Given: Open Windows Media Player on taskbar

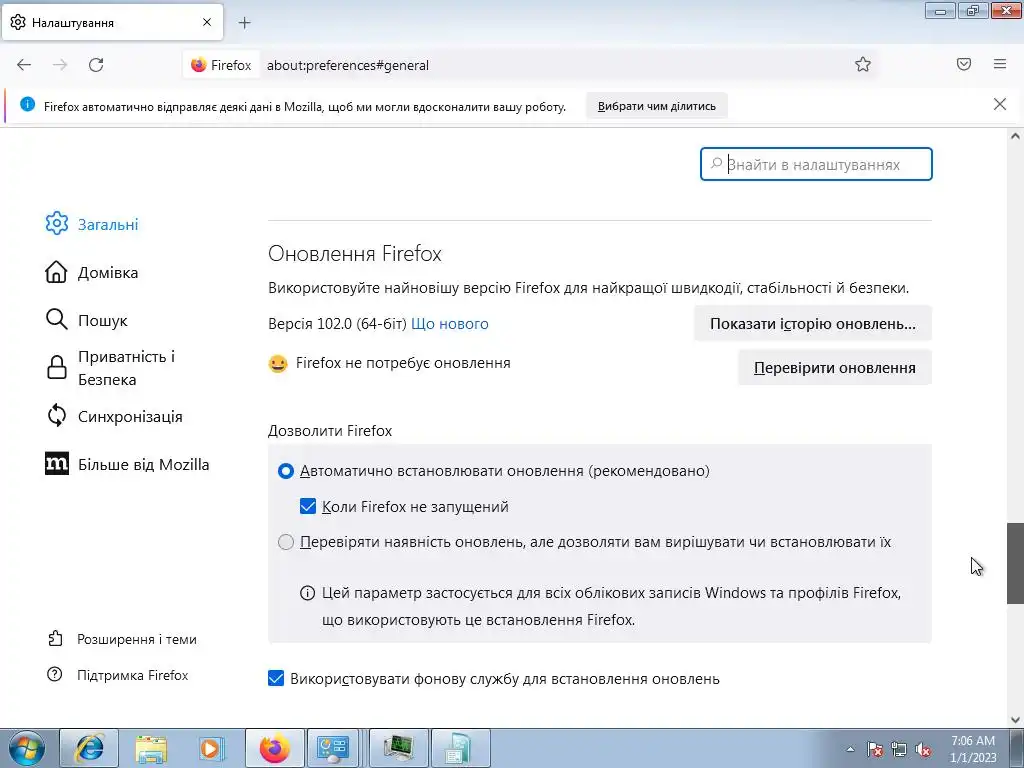Looking at the screenshot, I should 211,748.
